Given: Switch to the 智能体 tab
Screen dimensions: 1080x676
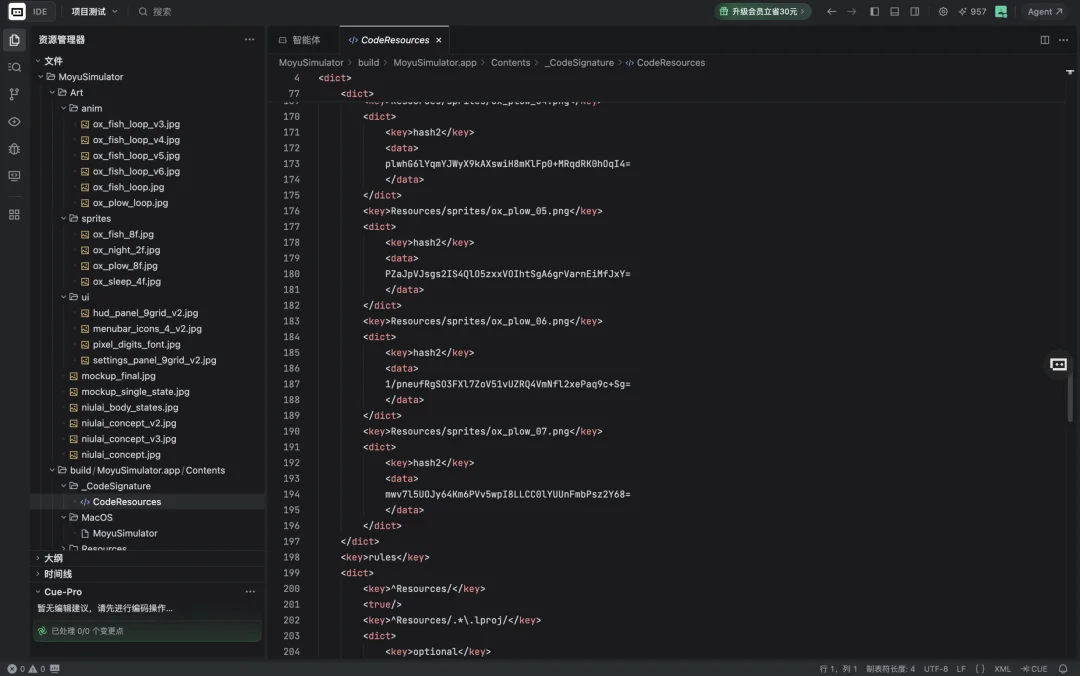Looking at the screenshot, I should coord(300,40).
